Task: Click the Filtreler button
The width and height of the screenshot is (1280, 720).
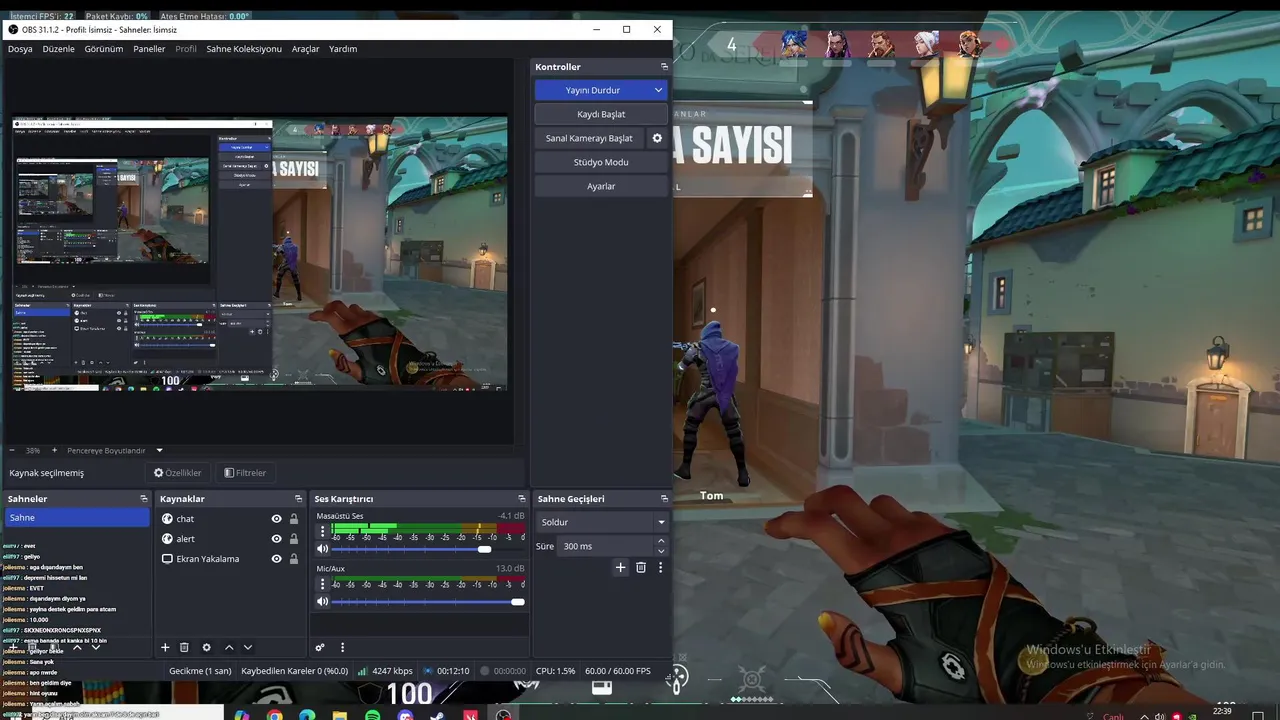Action: 245,473
